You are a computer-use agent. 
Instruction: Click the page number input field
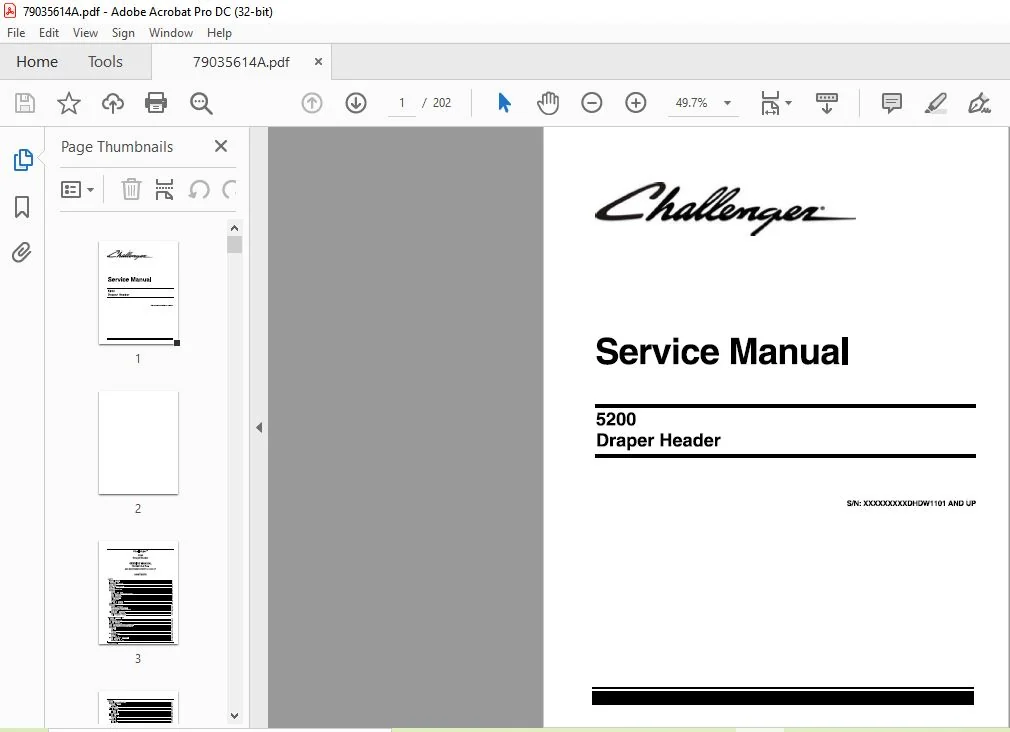(402, 103)
